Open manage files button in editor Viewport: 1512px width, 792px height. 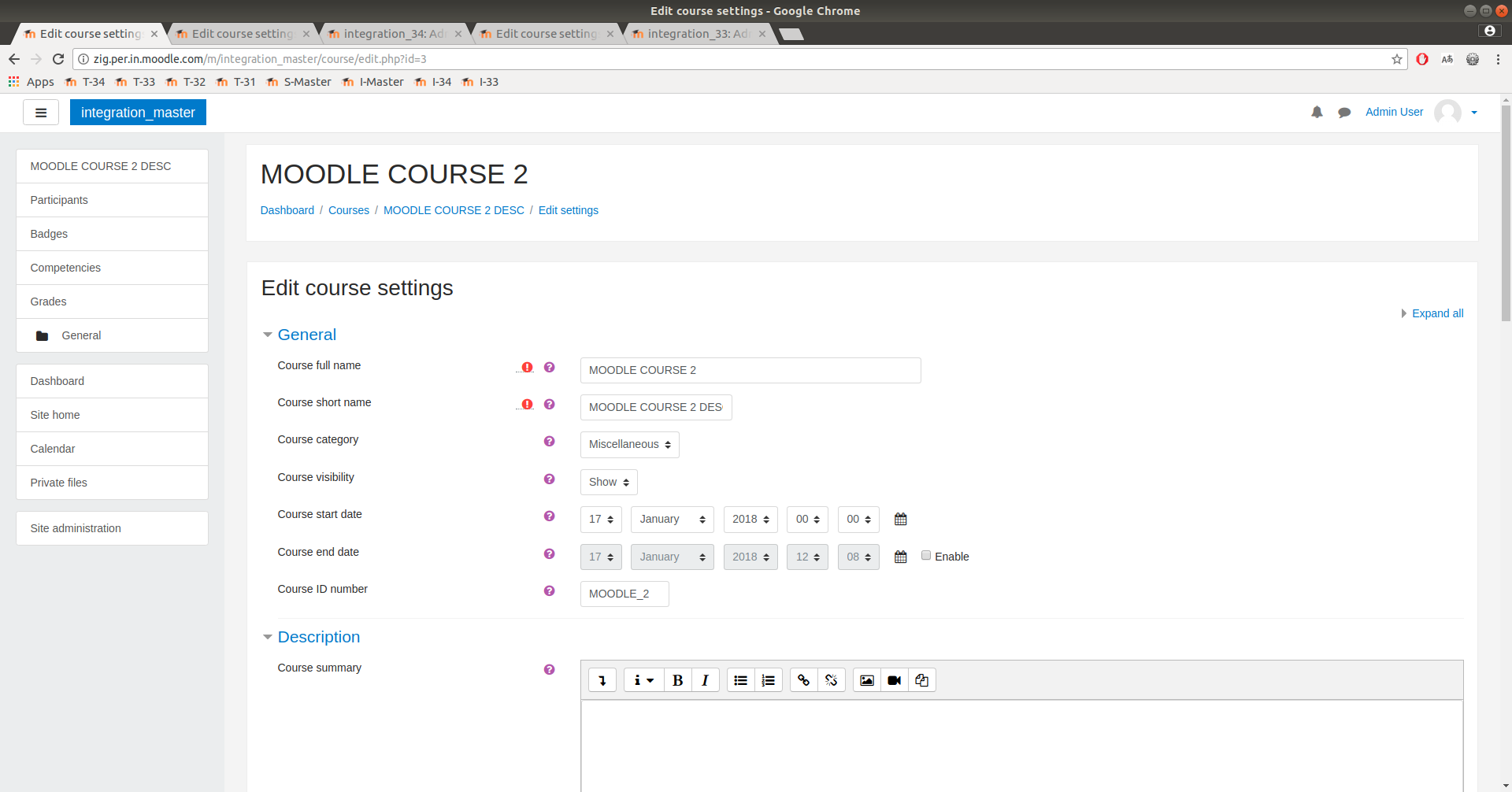pyautogui.click(x=922, y=680)
